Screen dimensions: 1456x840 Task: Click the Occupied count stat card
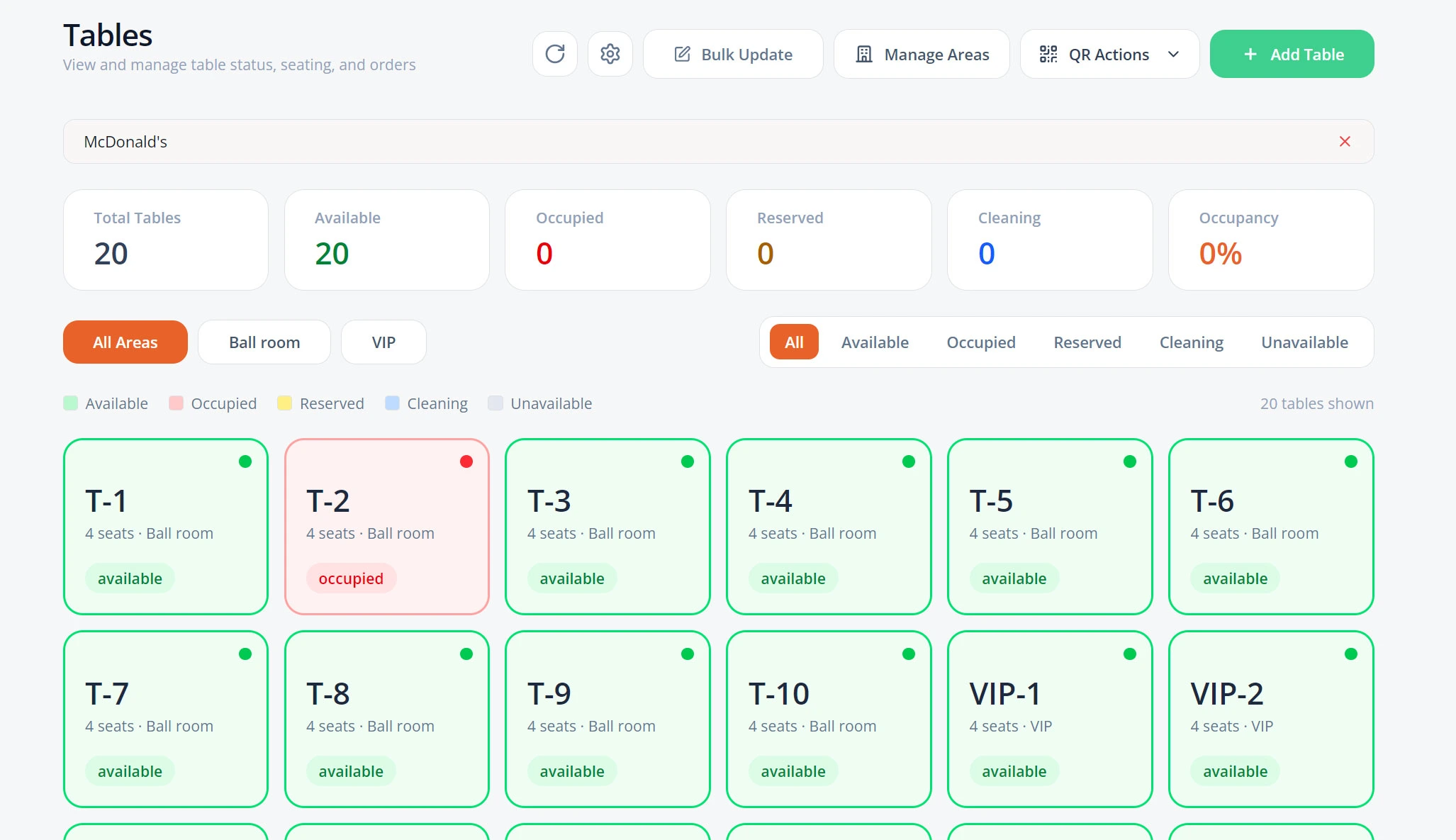coord(607,240)
